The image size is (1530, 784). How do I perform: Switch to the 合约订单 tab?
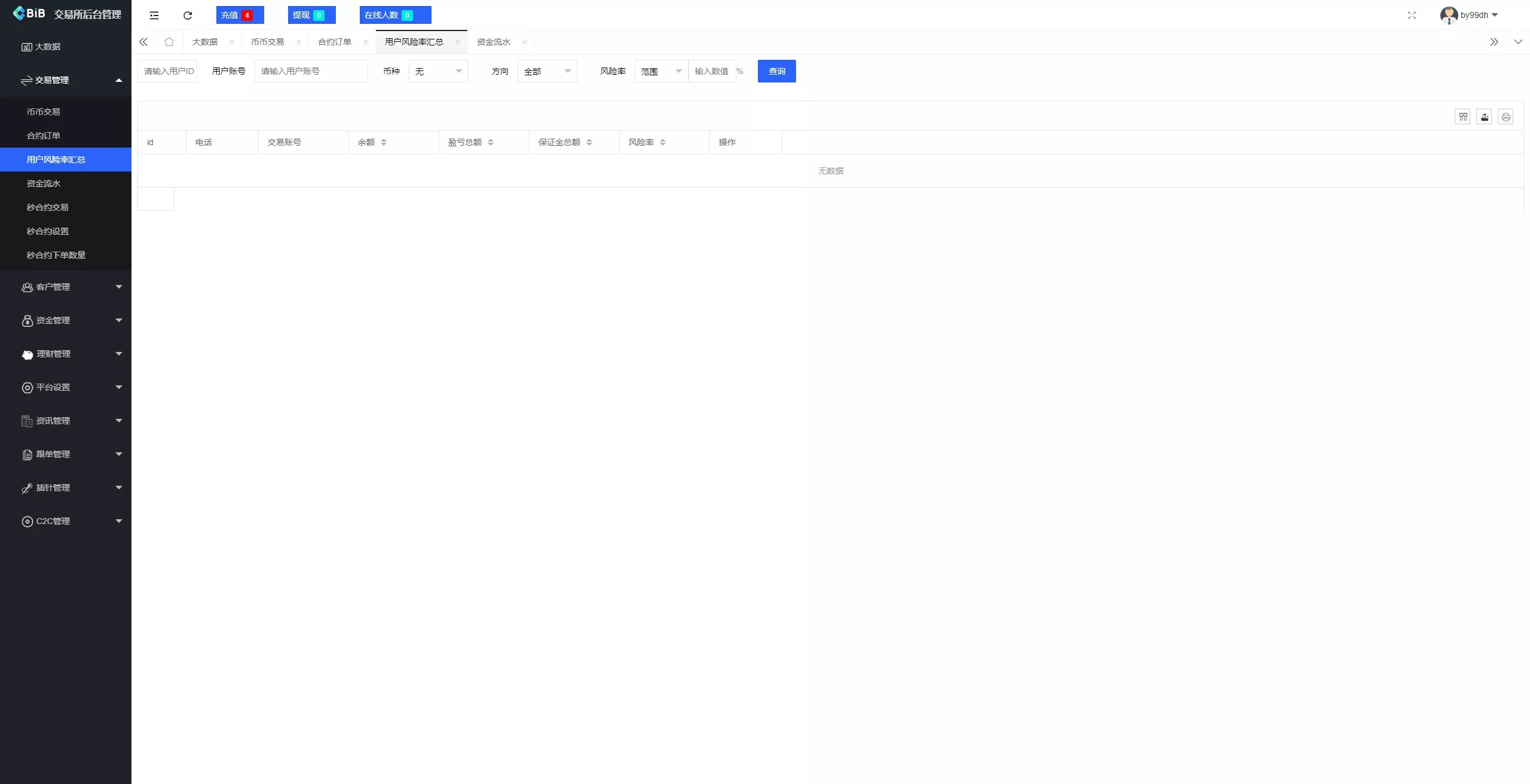tap(335, 42)
